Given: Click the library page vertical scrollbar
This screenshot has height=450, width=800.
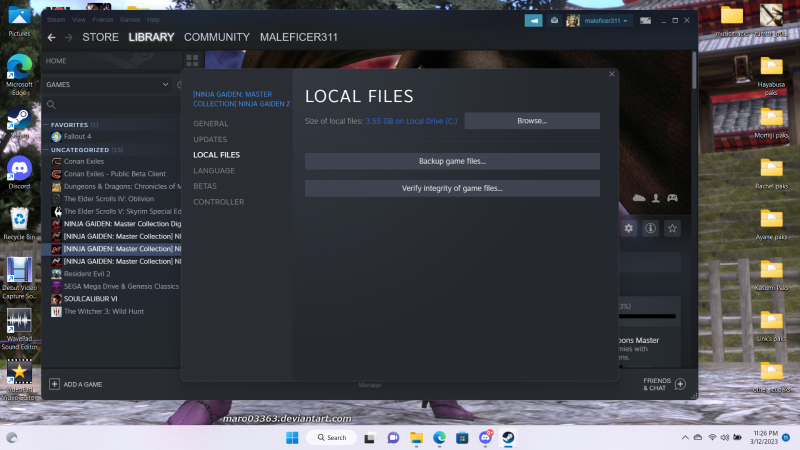Looking at the screenshot, I should click(694, 69).
